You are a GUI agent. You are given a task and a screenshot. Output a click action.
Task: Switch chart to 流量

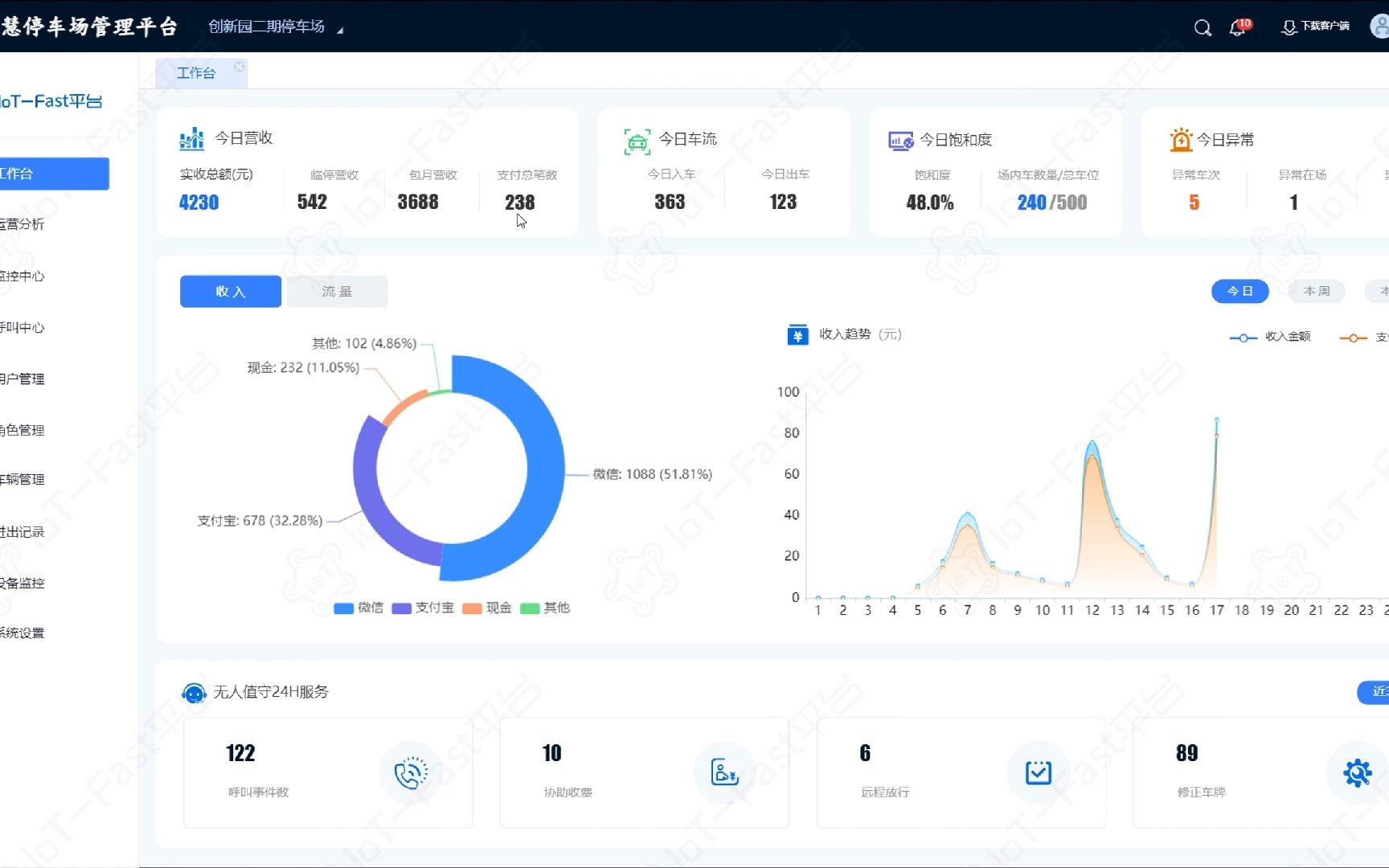coord(337,291)
